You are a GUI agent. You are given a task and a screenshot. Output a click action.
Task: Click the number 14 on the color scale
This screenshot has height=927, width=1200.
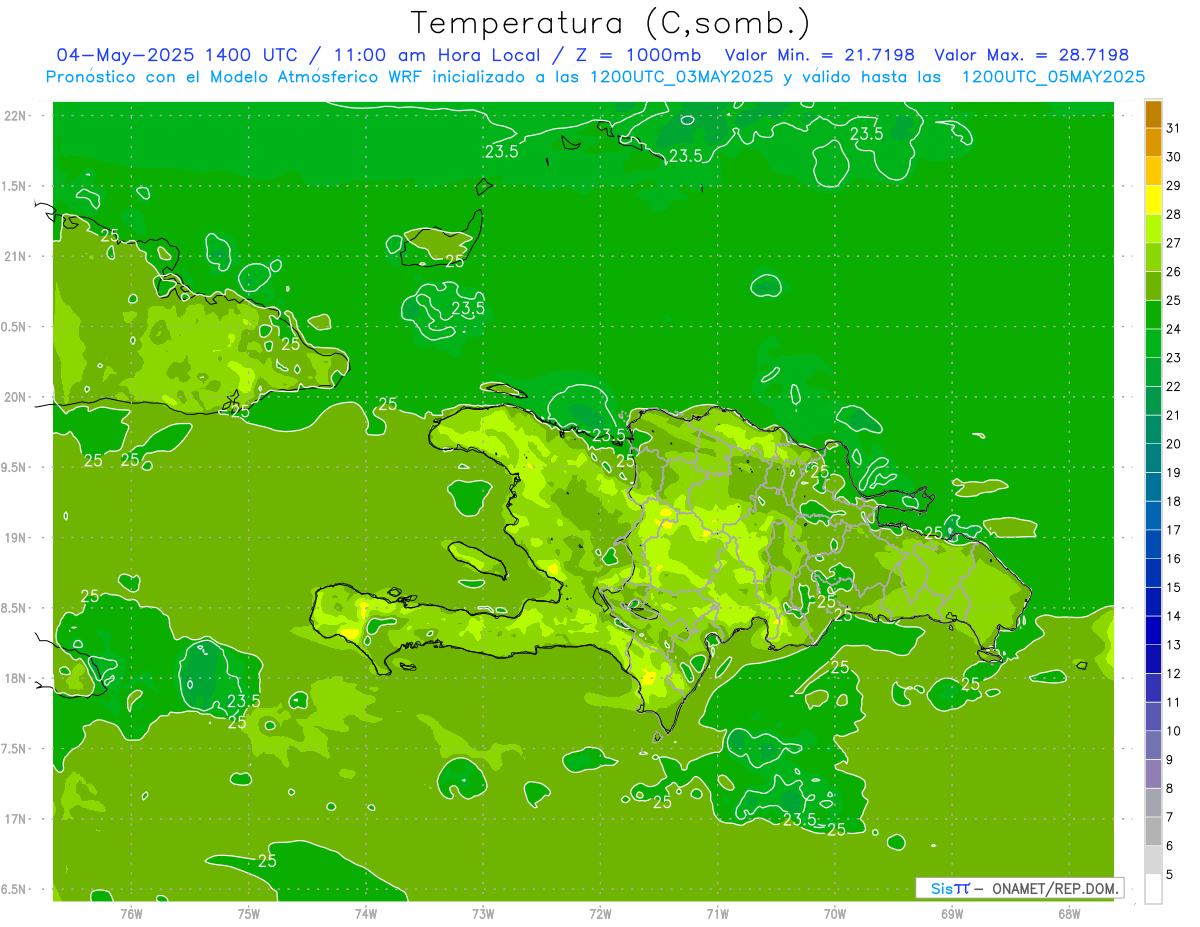(x=1174, y=616)
